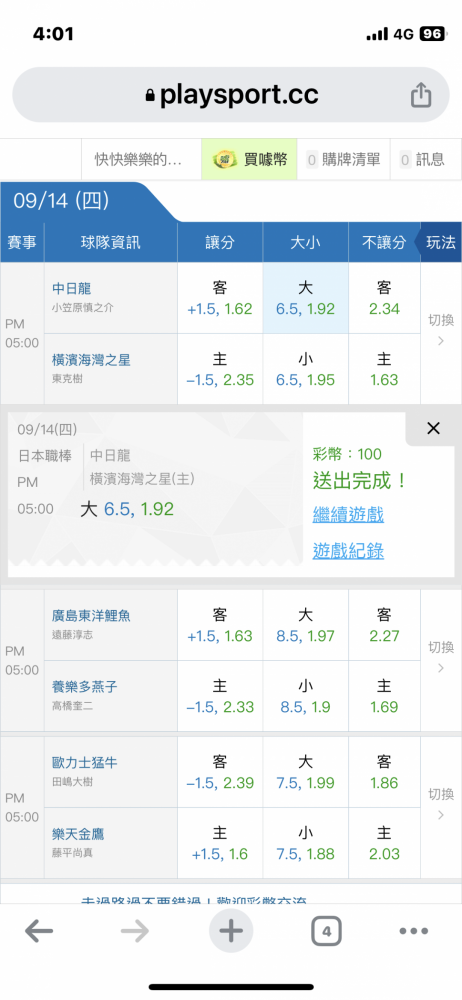Open 遊戲紀錄 link
This screenshot has height=1000, width=462.
(348, 550)
